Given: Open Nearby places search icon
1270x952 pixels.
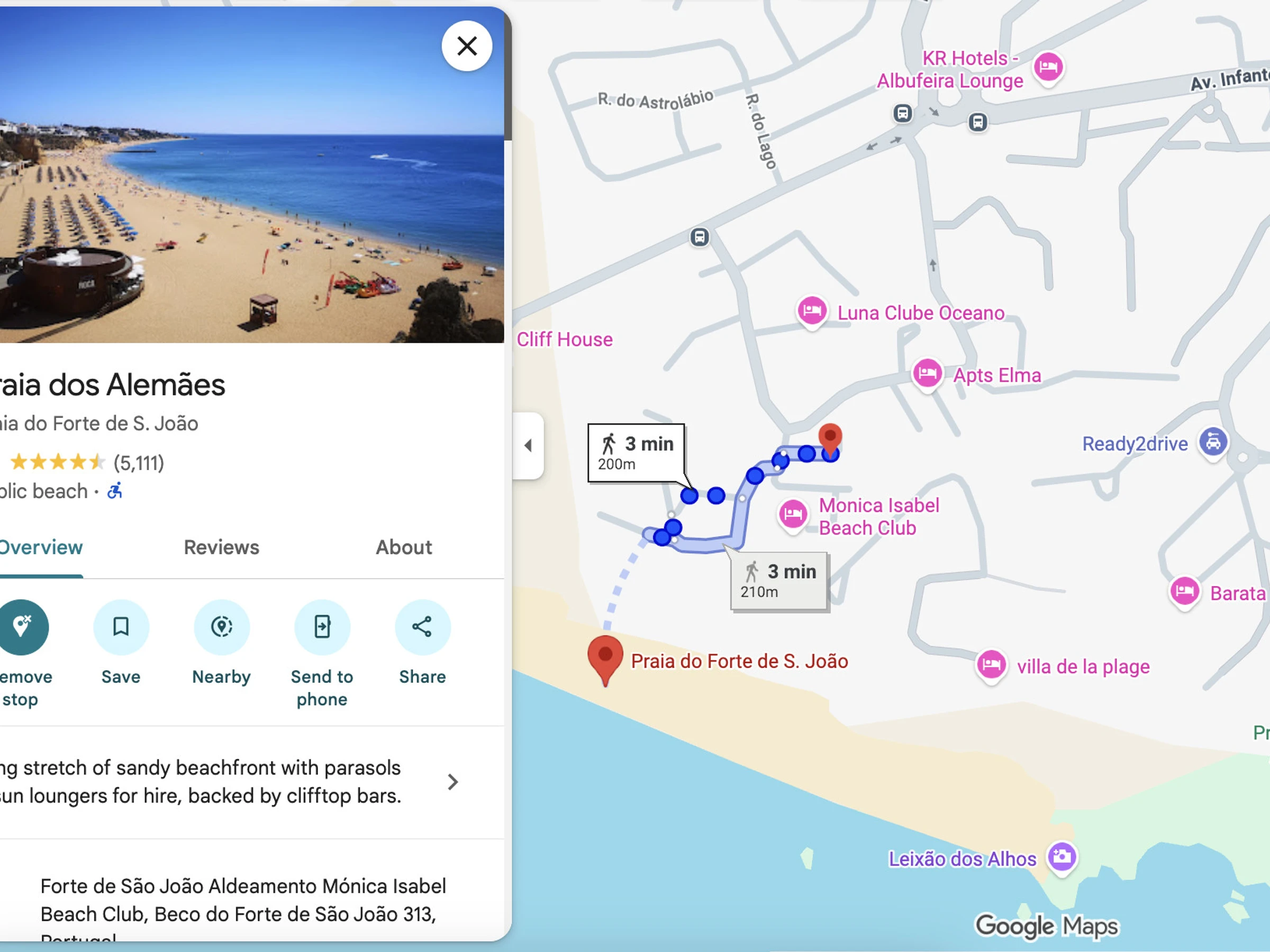Looking at the screenshot, I should coord(222,627).
